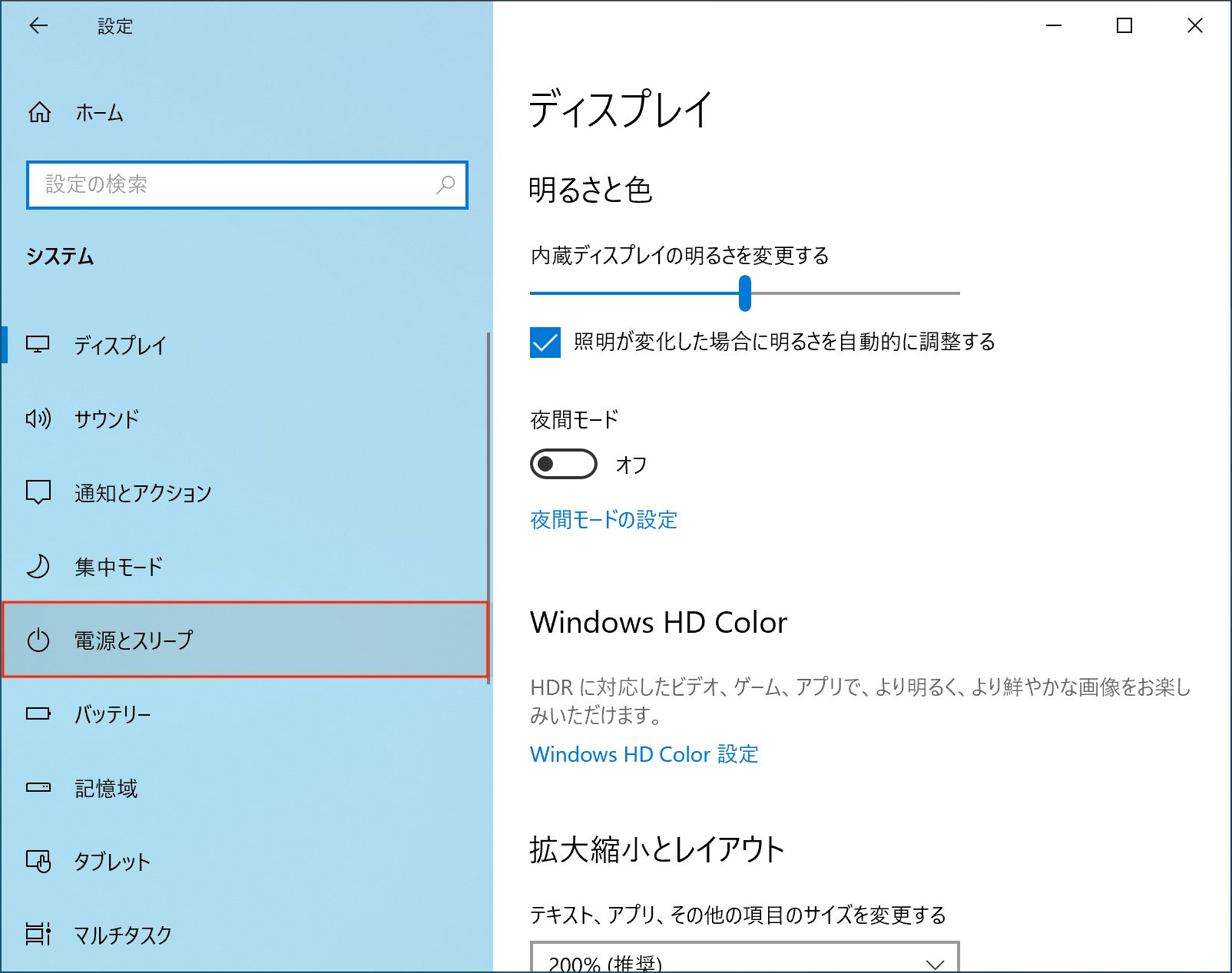Click the Focus assist moon icon
The width and height of the screenshot is (1232, 973).
[x=38, y=567]
